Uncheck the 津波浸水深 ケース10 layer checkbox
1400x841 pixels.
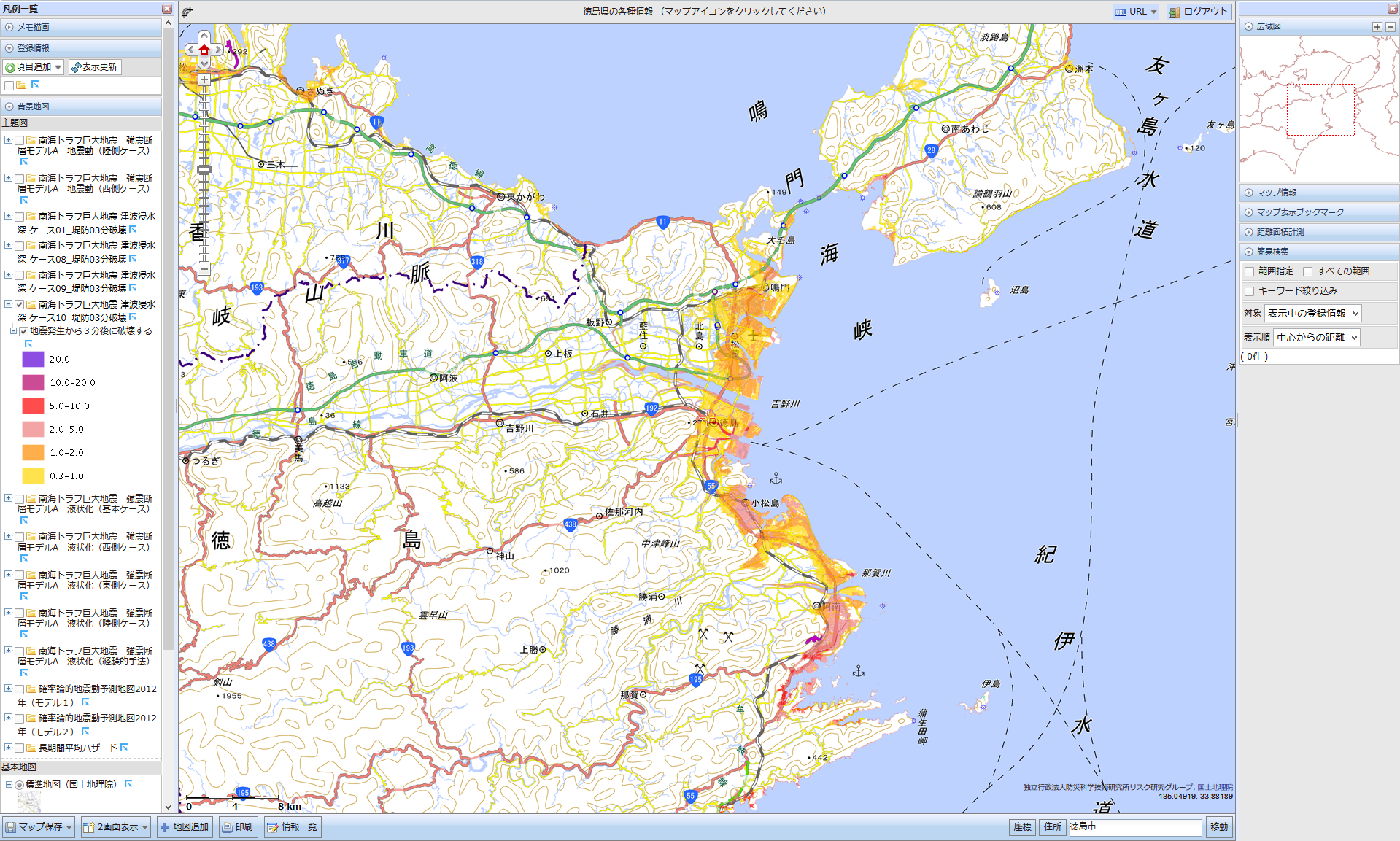pos(20,305)
